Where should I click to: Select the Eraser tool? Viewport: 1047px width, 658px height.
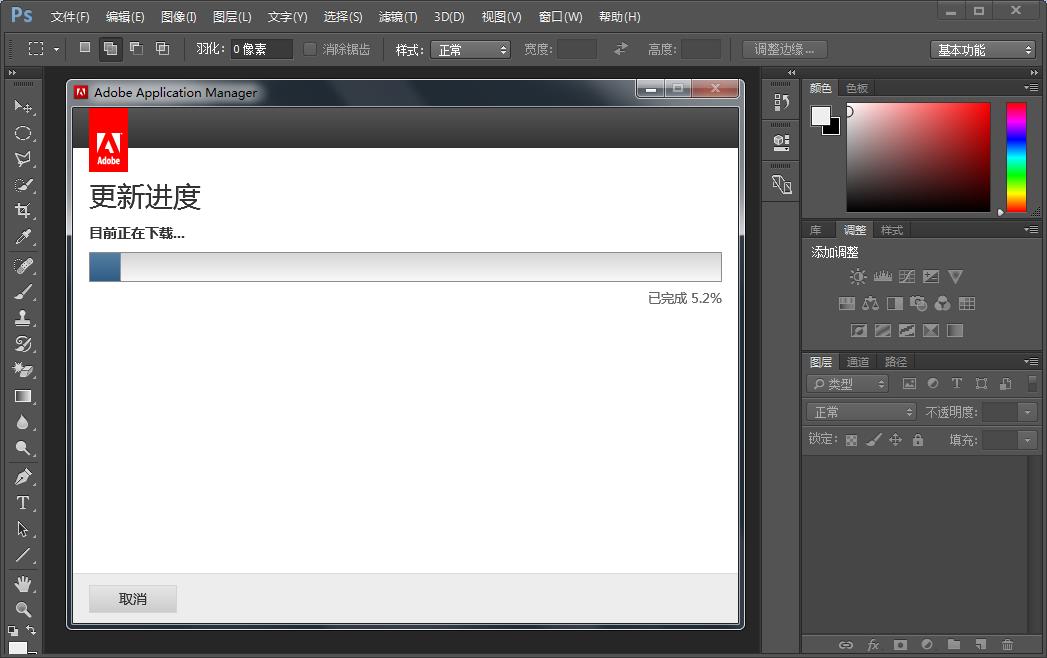[23, 370]
